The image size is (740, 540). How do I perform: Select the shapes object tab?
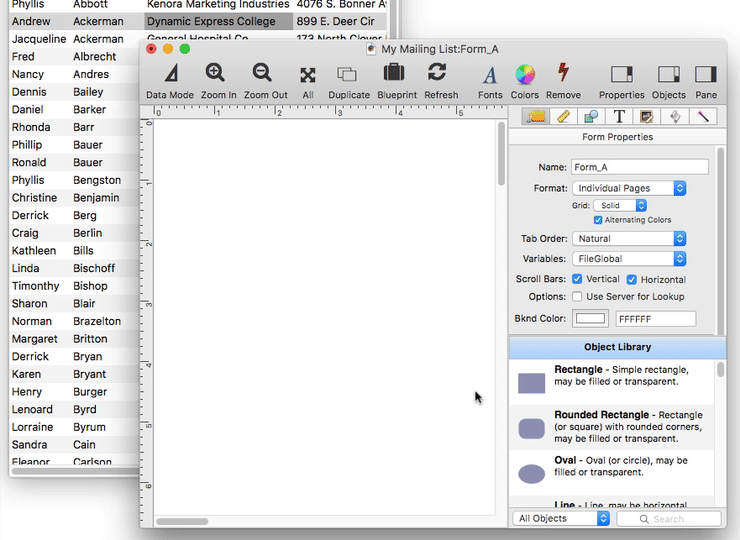(x=591, y=116)
